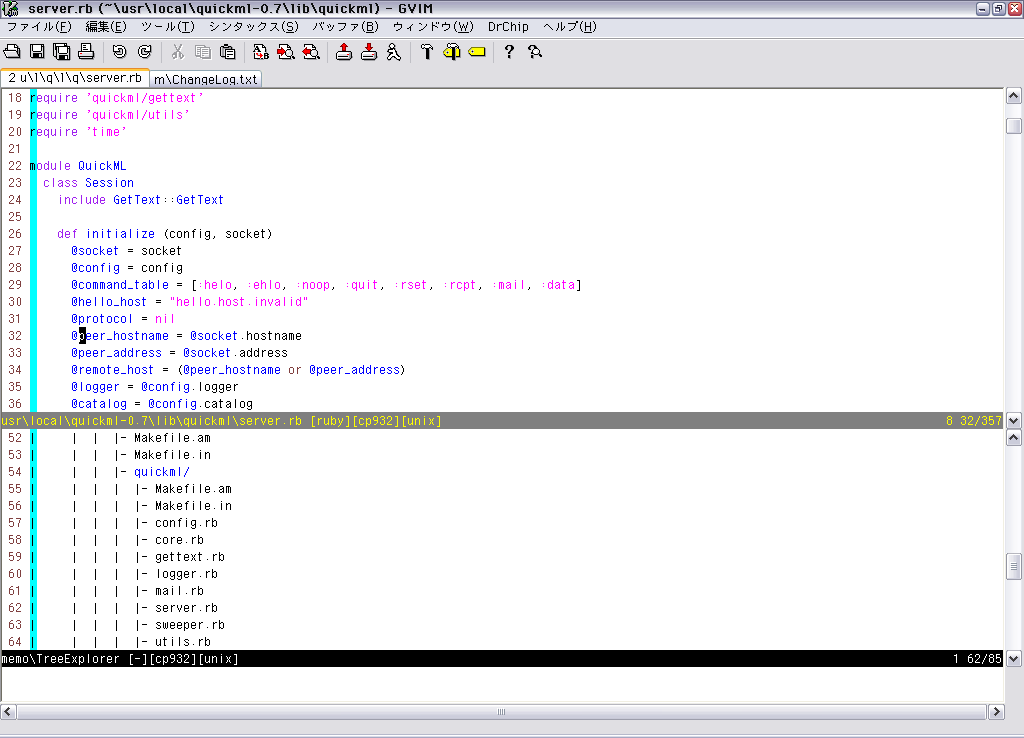The width and height of the screenshot is (1024, 738).
Task: Select gettext.rb in TreeExplorer
Action: (190, 557)
